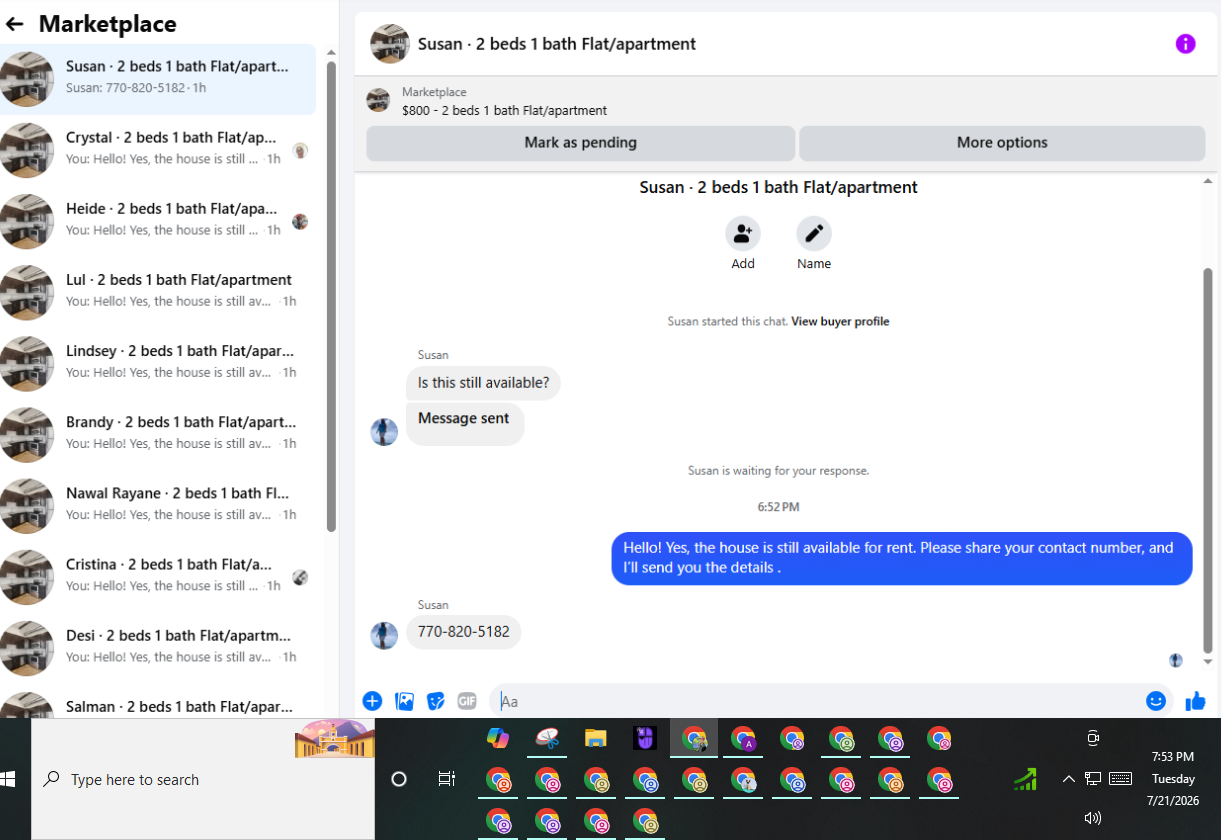
Task: Open the network status tray icon
Action: [1093, 779]
